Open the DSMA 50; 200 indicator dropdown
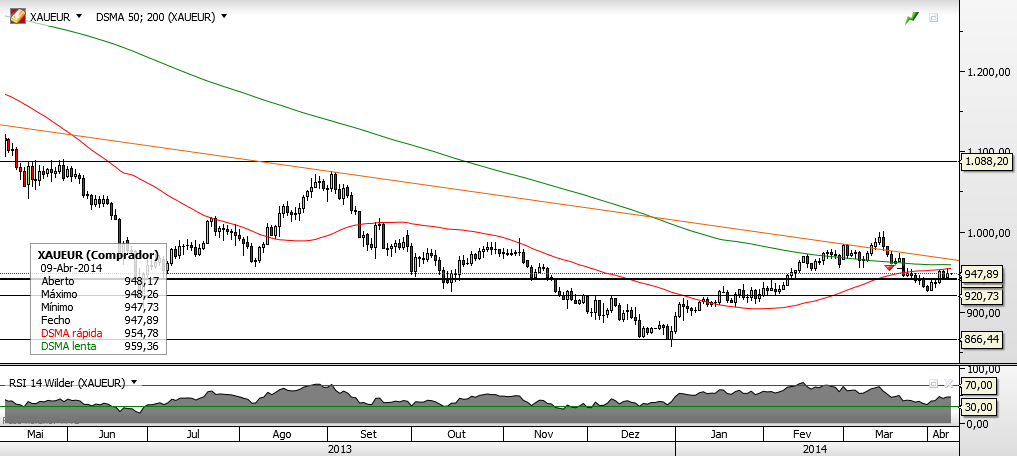 (x=224, y=16)
